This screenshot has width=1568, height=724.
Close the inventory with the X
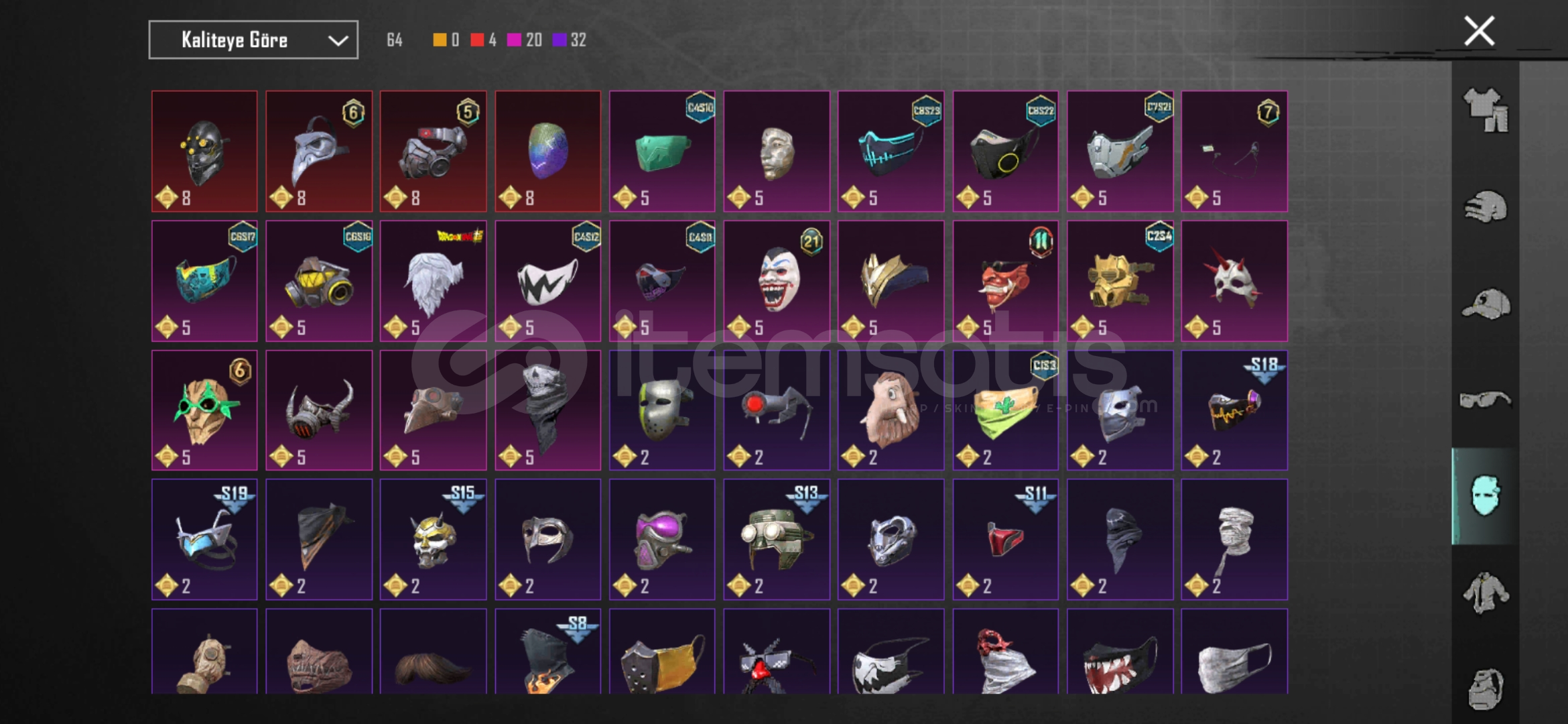coord(1480,31)
